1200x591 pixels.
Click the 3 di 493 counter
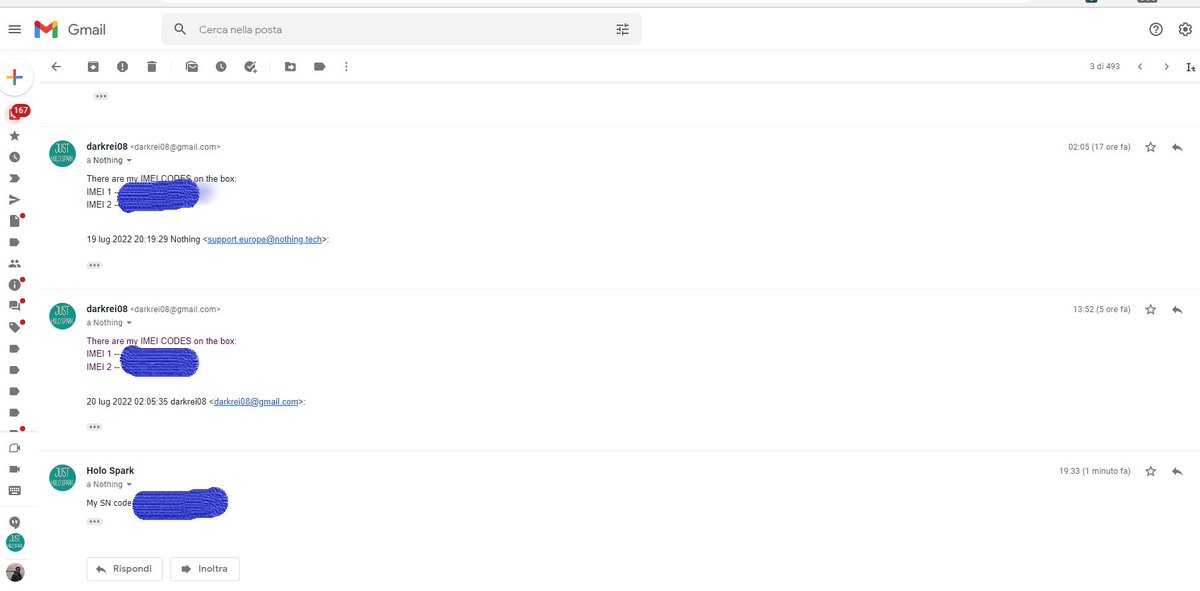(x=1105, y=67)
